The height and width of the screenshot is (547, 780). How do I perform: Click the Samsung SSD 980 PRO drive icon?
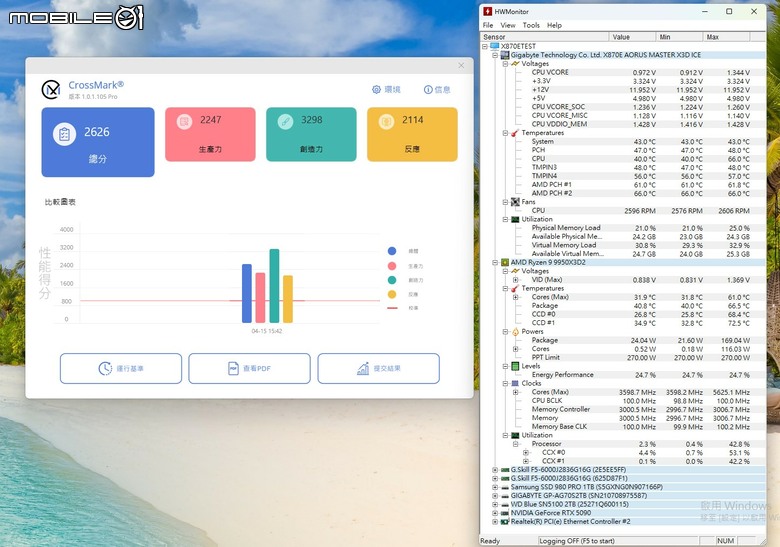click(x=504, y=487)
